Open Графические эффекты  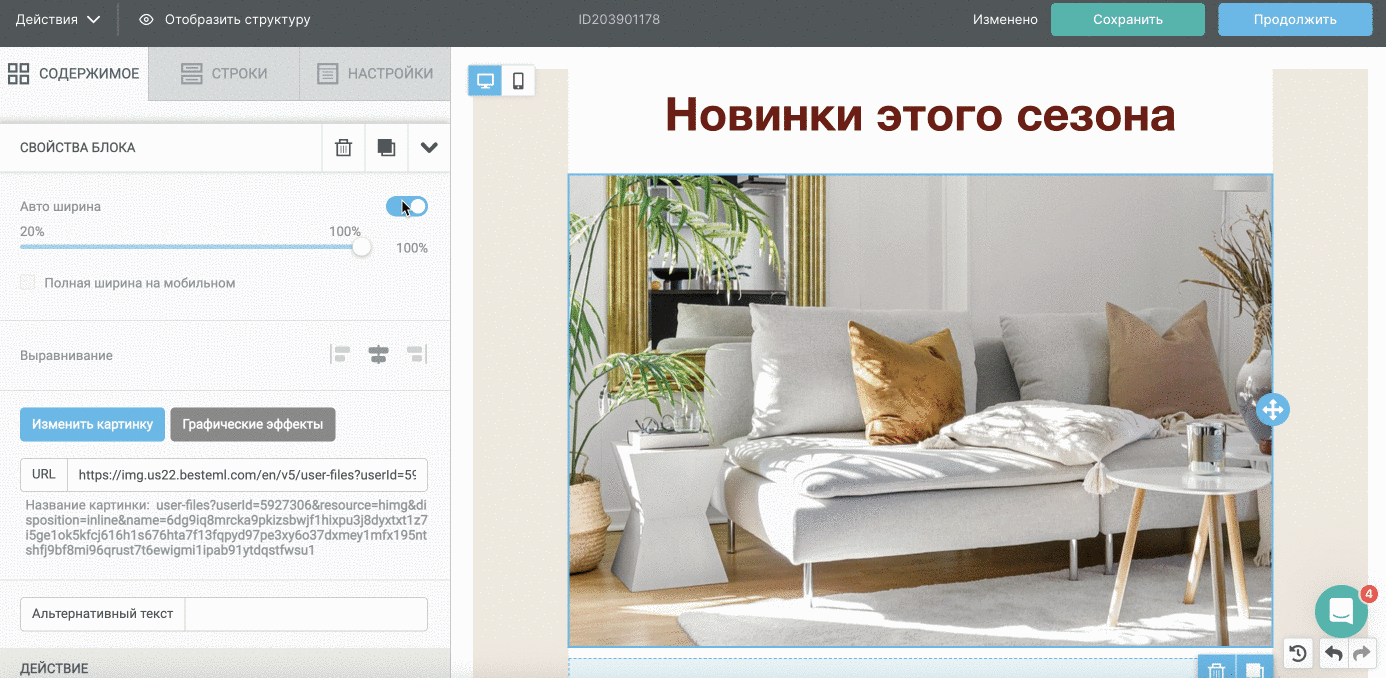coord(253,424)
